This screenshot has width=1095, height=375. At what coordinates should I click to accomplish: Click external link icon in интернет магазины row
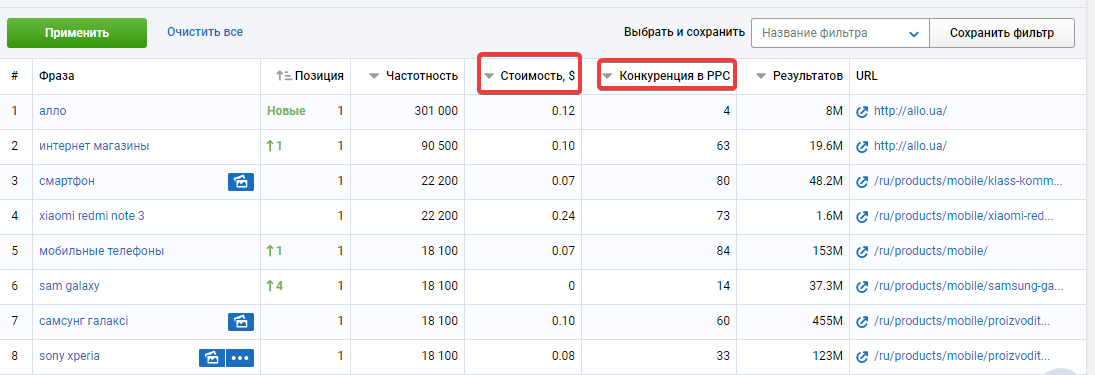click(862, 147)
